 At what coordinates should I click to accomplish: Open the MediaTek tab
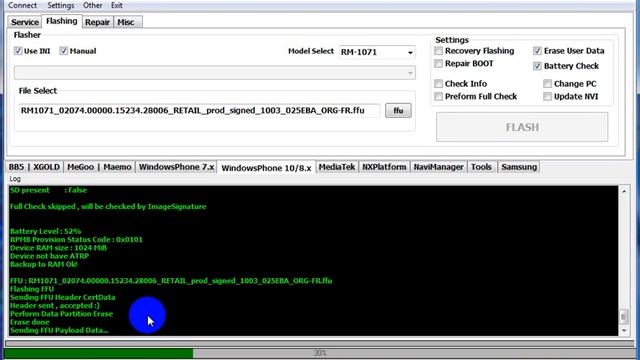tap(337, 167)
